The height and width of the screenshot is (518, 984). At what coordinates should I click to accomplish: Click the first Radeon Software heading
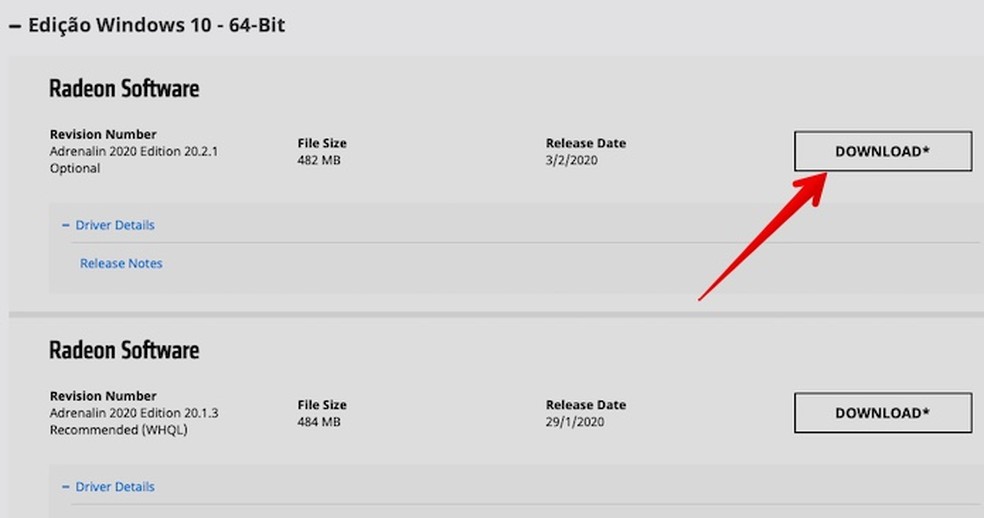124,89
